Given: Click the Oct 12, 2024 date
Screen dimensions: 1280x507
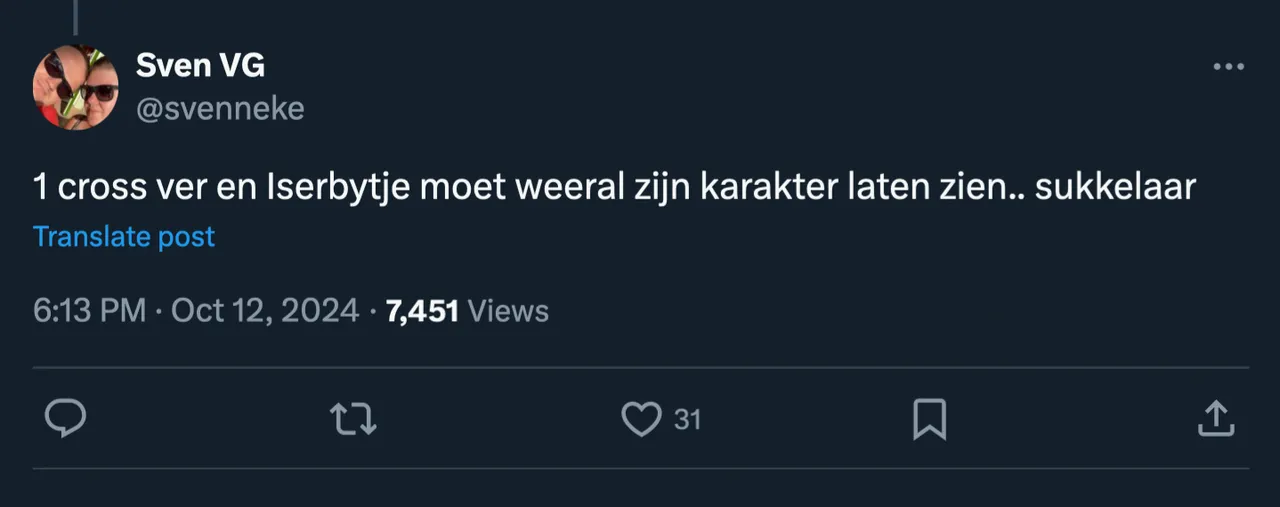Looking at the screenshot, I should pyautogui.click(x=265, y=311).
